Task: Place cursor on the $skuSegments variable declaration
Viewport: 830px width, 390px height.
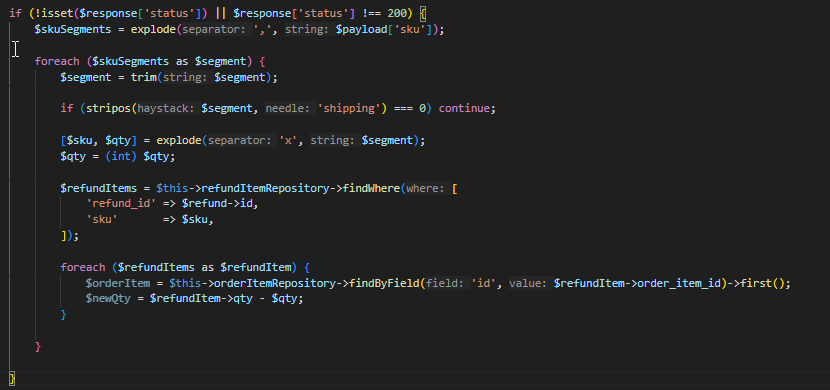Action: (x=73, y=29)
